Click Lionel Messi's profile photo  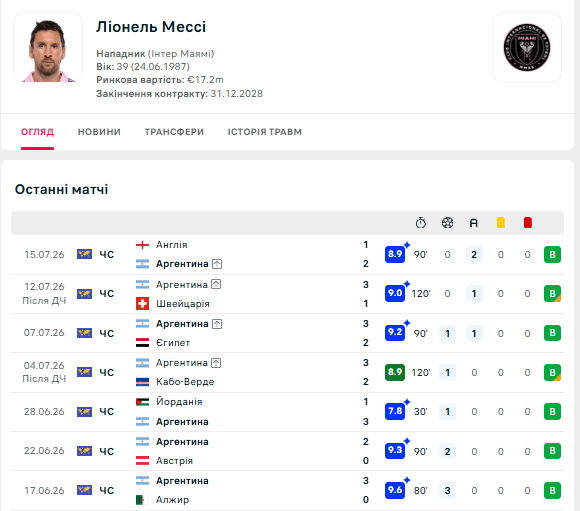pos(48,47)
